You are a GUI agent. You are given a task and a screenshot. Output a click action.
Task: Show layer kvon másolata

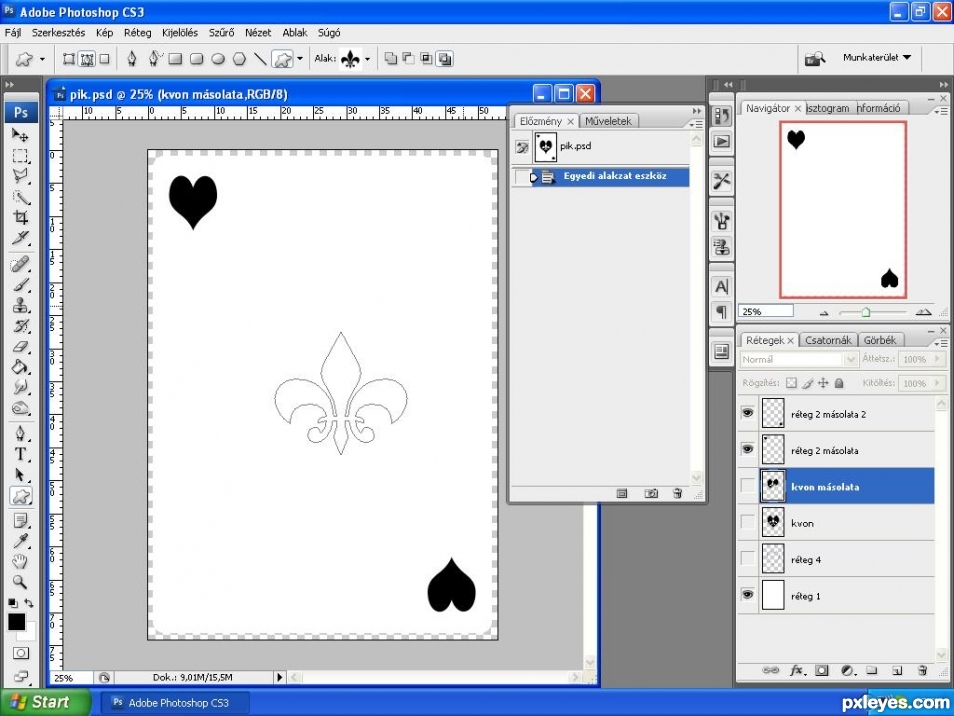pos(747,485)
